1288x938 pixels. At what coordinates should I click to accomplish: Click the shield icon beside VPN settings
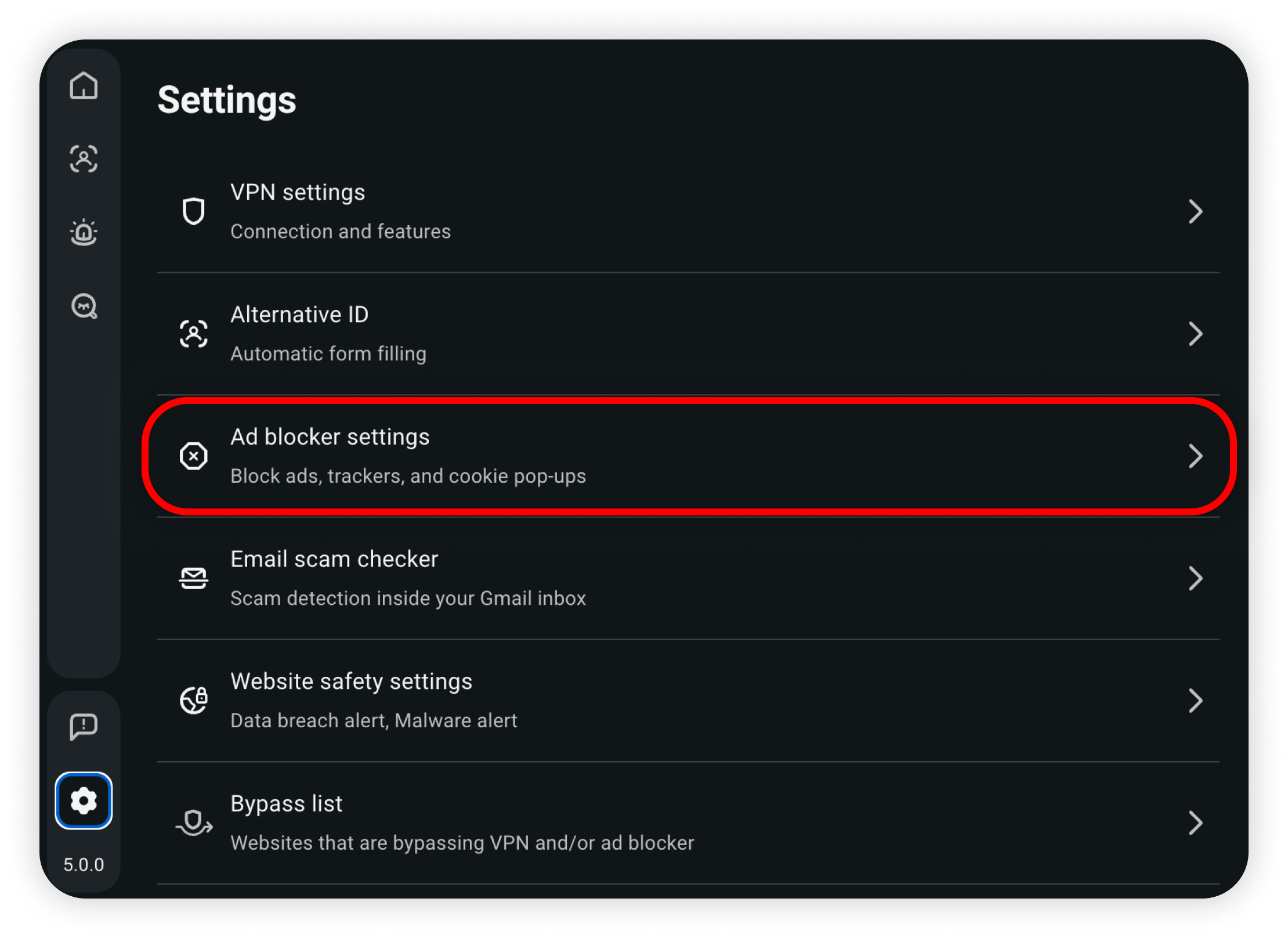pyautogui.click(x=193, y=211)
